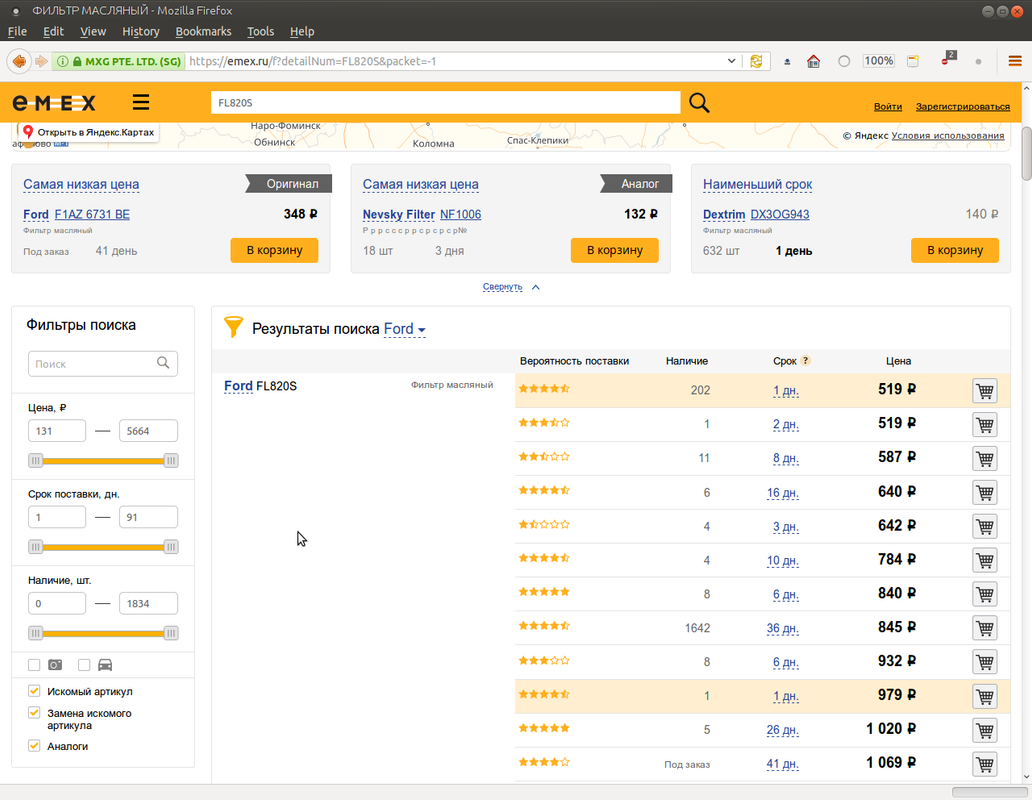Image resolution: width=1032 pixels, height=800 pixels.
Task: Uncheck Искомый артикул checkbox
Action: tap(34, 691)
